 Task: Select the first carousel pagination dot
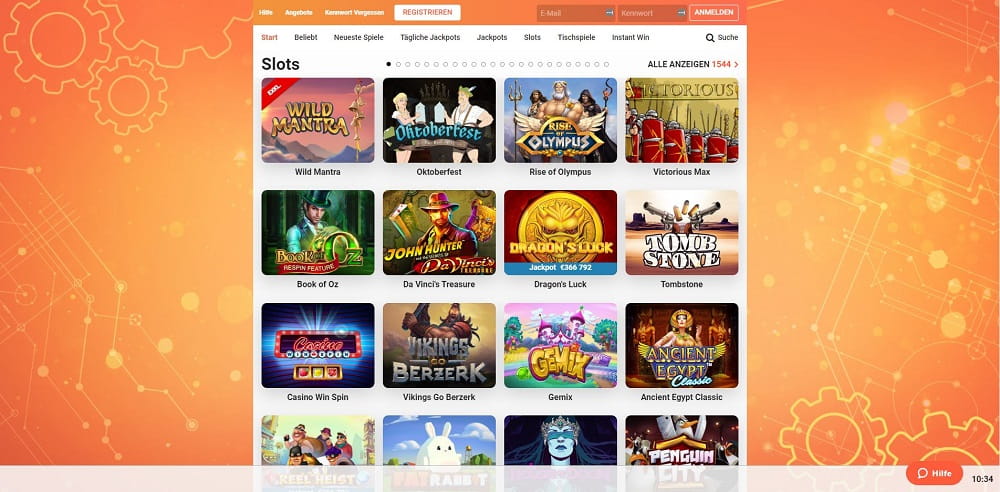coord(389,64)
